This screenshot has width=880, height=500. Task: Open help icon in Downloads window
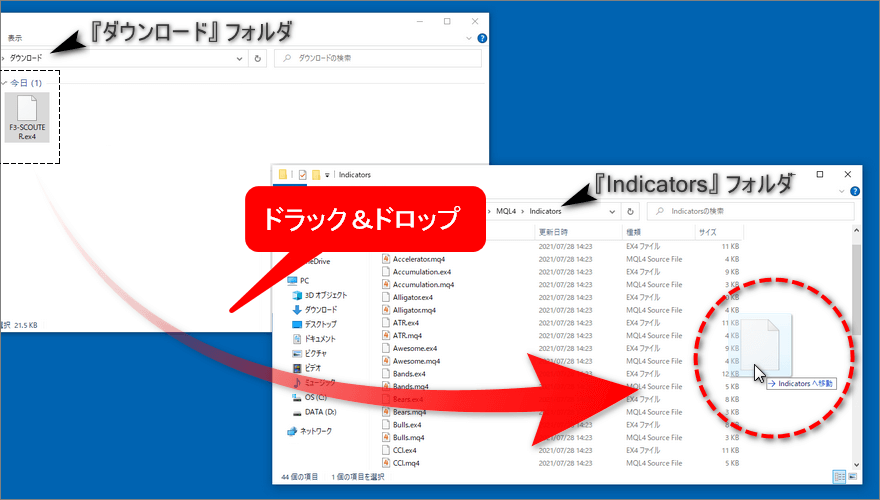click(482, 38)
